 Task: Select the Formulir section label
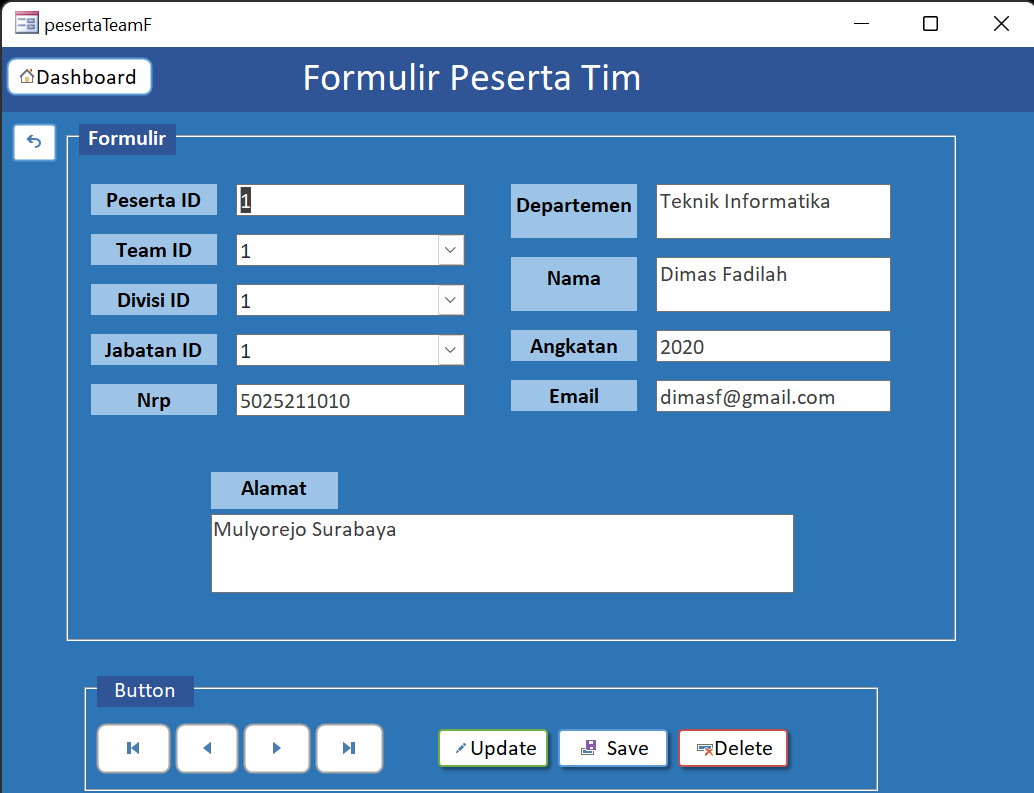pyautogui.click(x=126, y=139)
